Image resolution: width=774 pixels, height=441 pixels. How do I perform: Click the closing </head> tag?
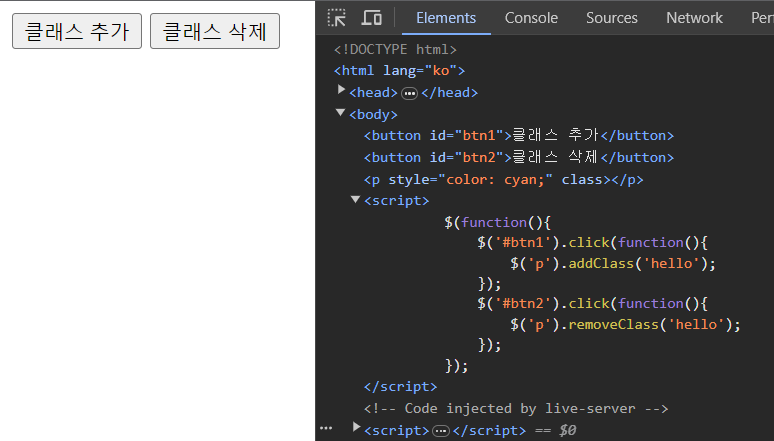coord(449,92)
